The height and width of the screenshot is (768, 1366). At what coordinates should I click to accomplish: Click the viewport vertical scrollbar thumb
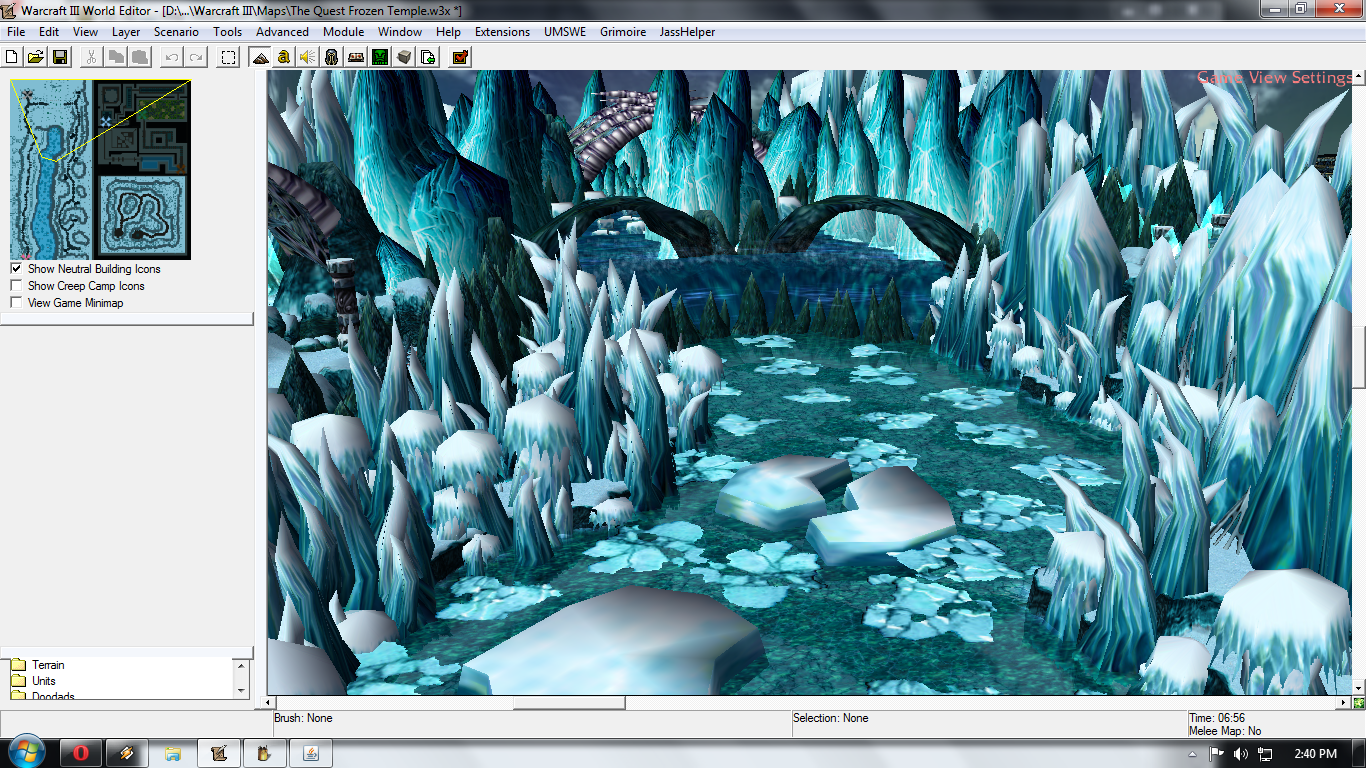pyautogui.click(x=1359, y=357)
